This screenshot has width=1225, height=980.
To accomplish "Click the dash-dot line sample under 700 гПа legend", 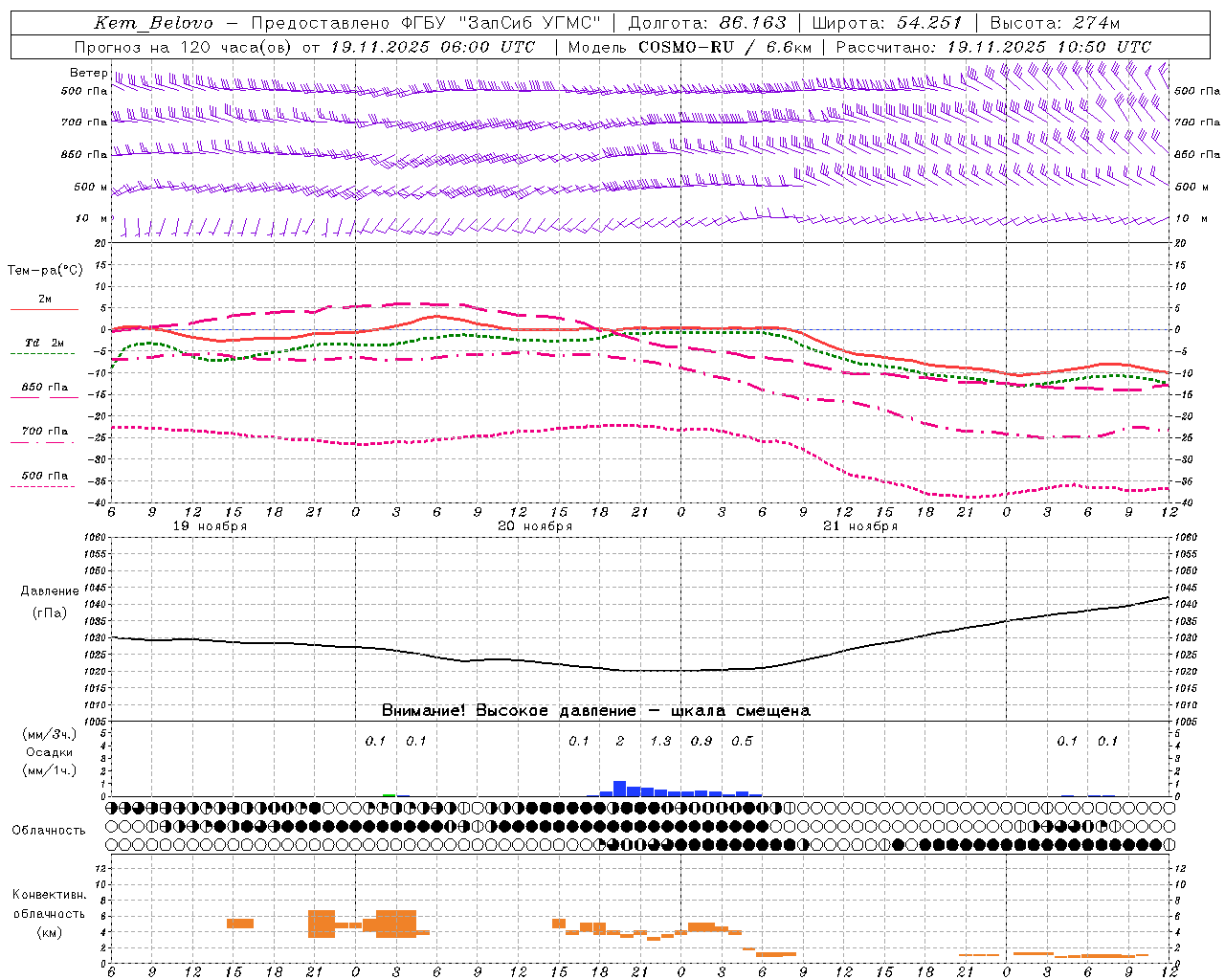I will (x=42, y=442).
